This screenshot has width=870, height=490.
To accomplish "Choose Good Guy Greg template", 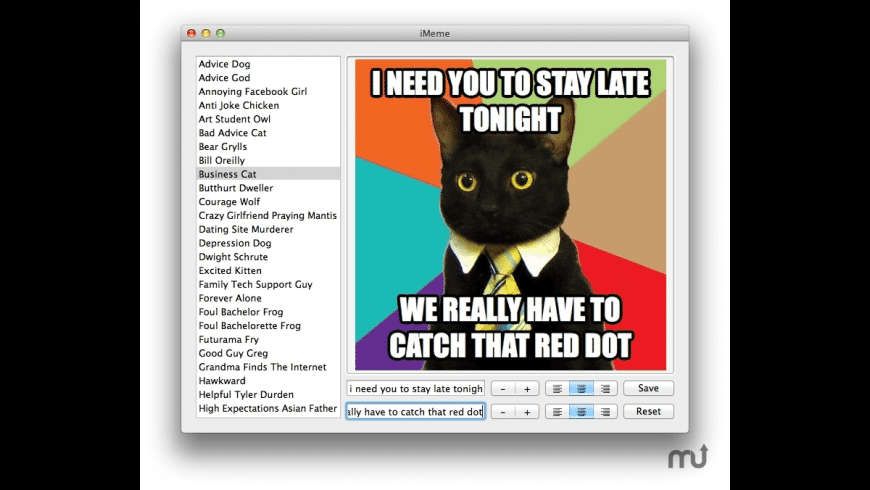I will tap(268, 353).
